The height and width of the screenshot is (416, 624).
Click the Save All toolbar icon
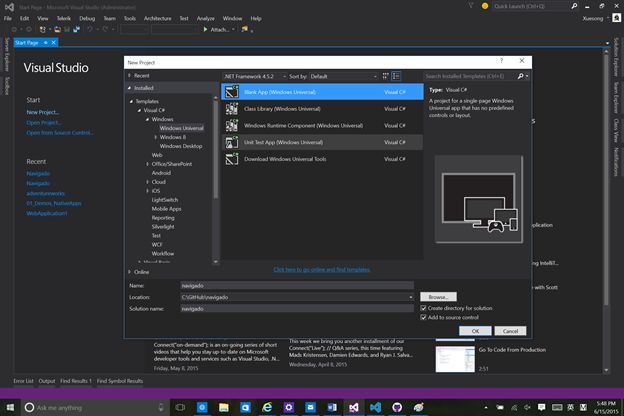click(x=76, y=29)
